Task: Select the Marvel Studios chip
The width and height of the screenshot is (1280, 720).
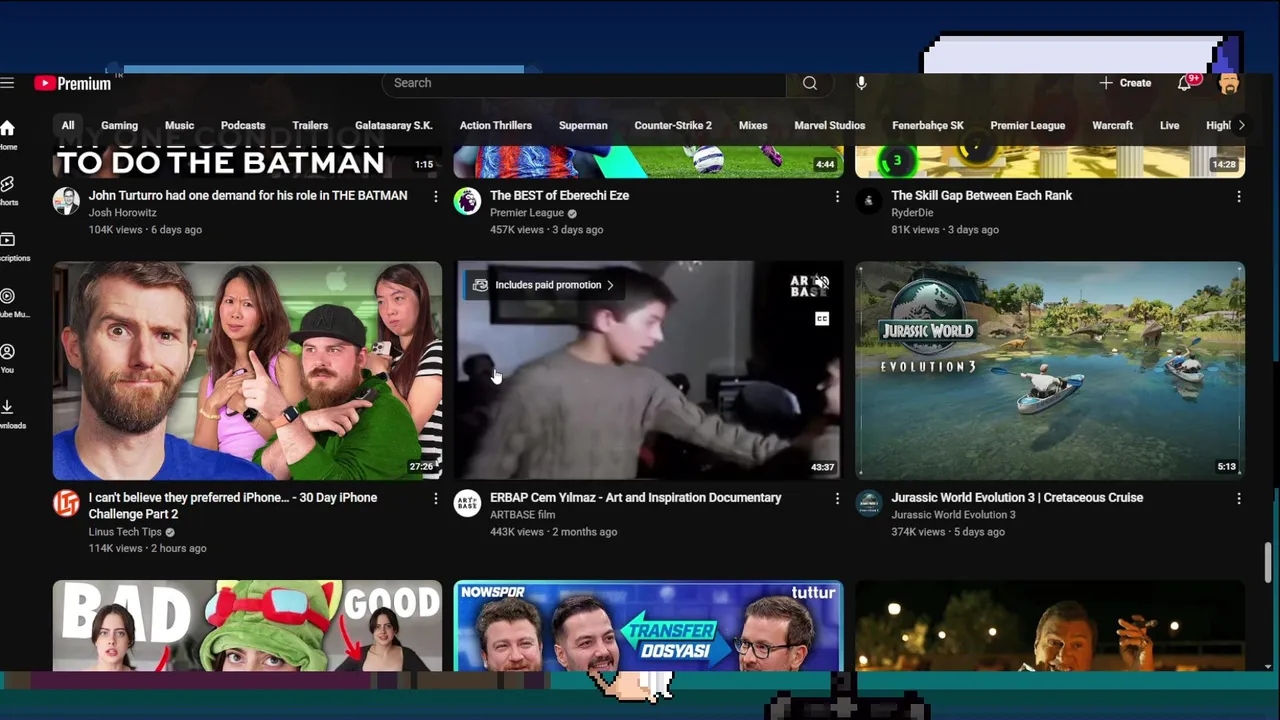Action: click(830, 125)
